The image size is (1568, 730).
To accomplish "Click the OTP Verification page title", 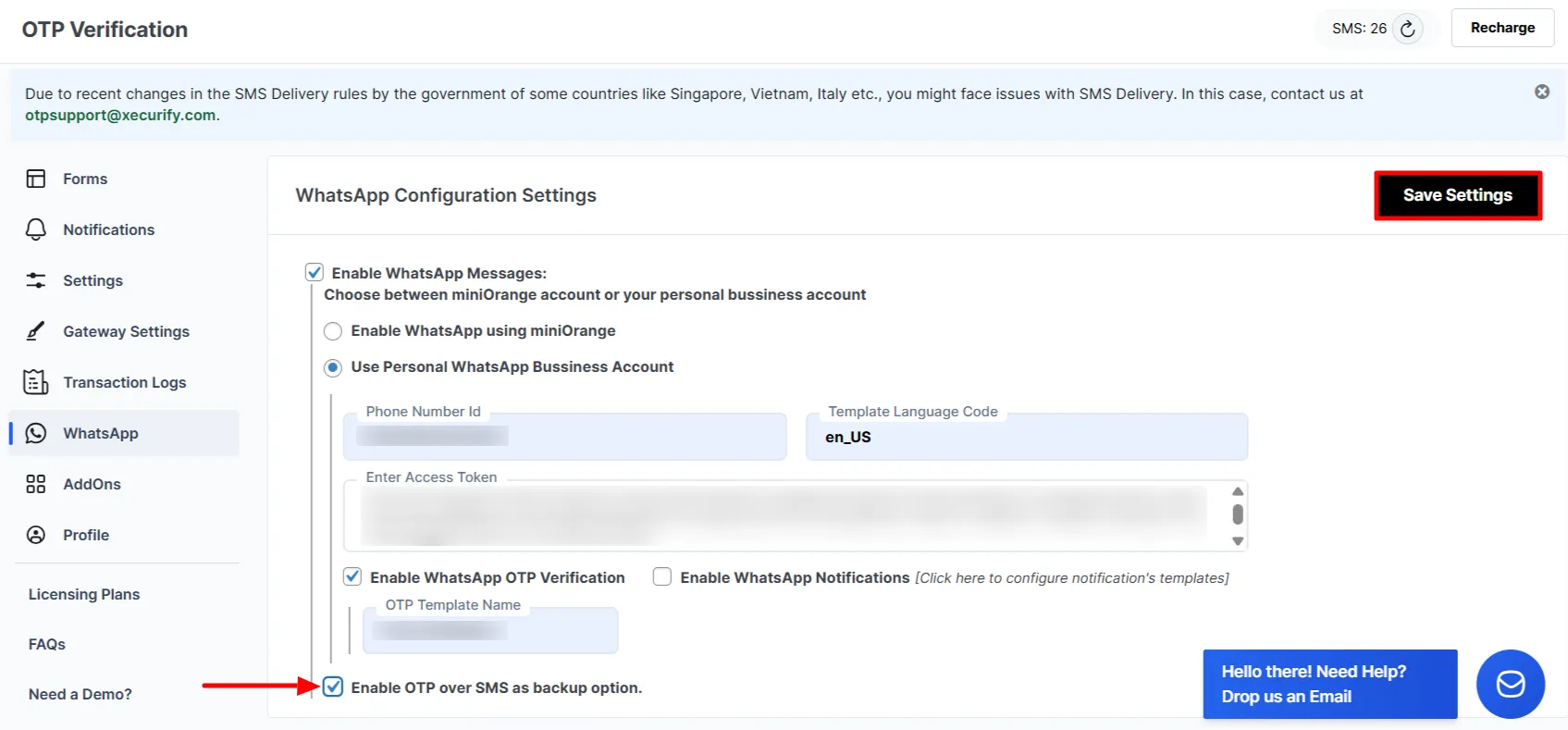I will click(105, 30).
